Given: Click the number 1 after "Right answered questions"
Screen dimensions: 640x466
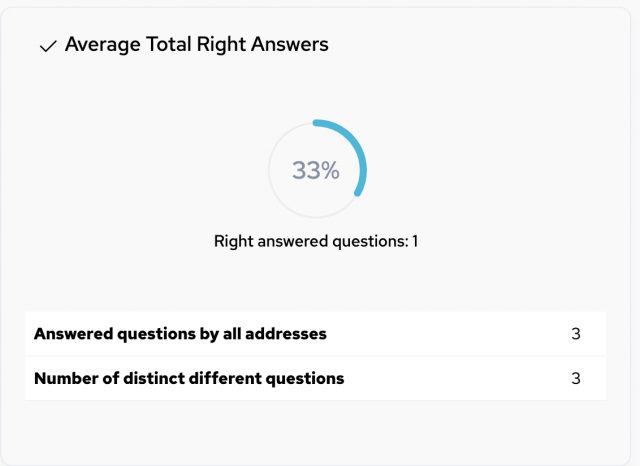Looking at the screenshot, I should click(x=414, y=241).
